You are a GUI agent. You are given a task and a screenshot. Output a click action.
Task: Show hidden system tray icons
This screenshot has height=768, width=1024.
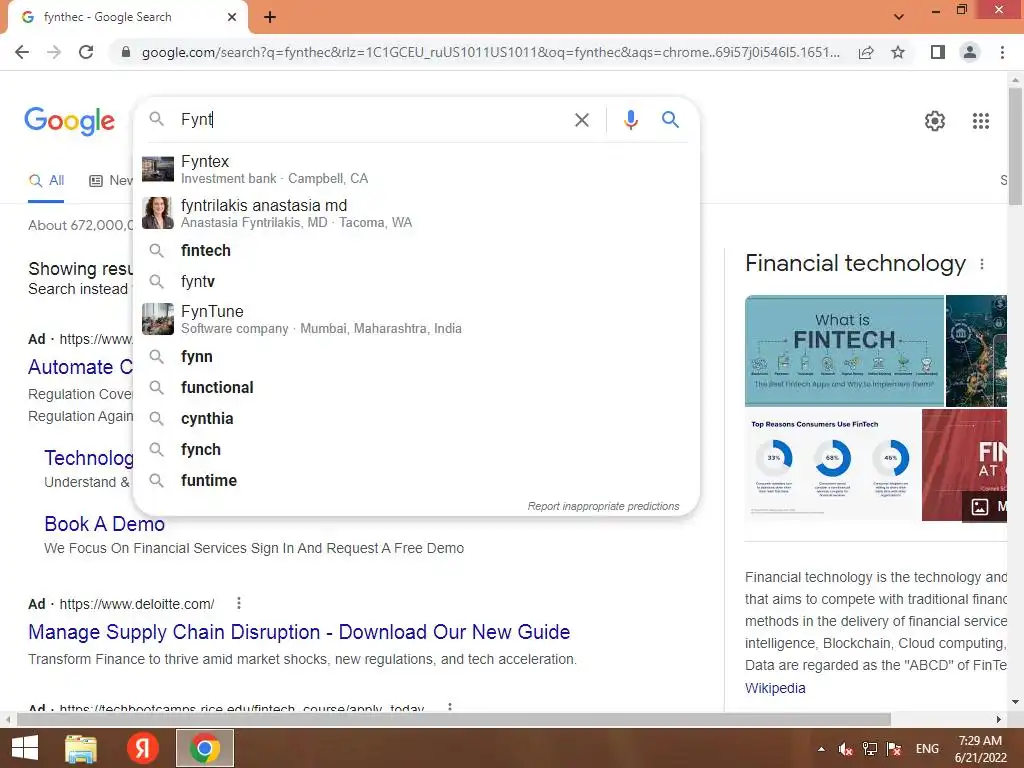coord(821,749)
